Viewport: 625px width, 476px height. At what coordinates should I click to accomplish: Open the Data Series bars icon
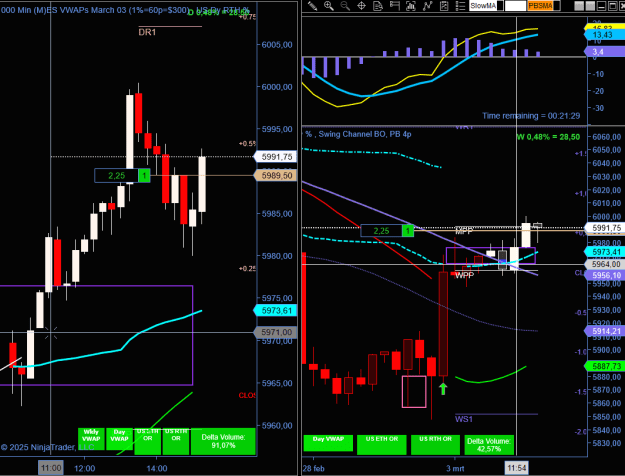(411, 6)
